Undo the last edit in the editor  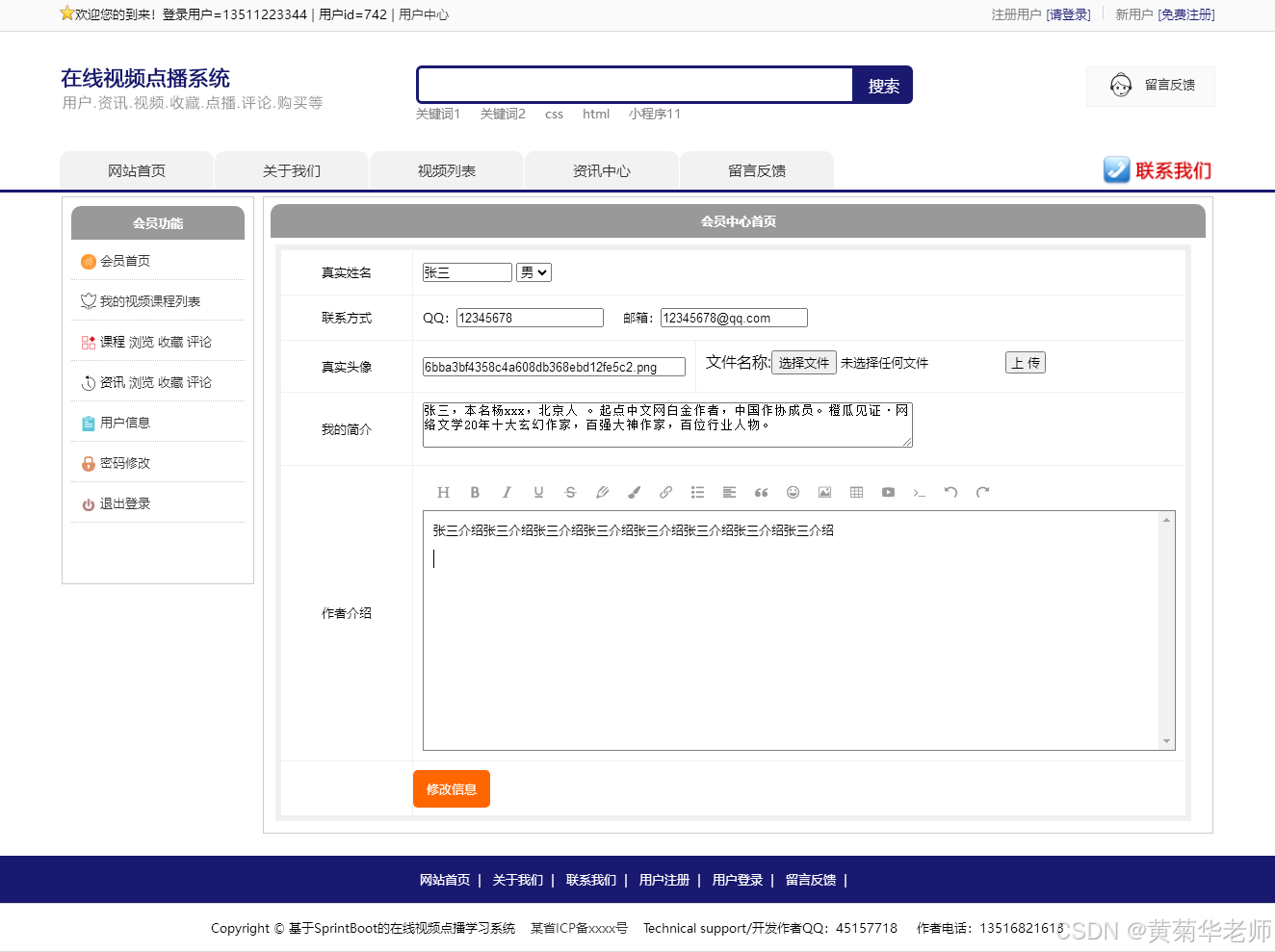click(x=951, y=492)
